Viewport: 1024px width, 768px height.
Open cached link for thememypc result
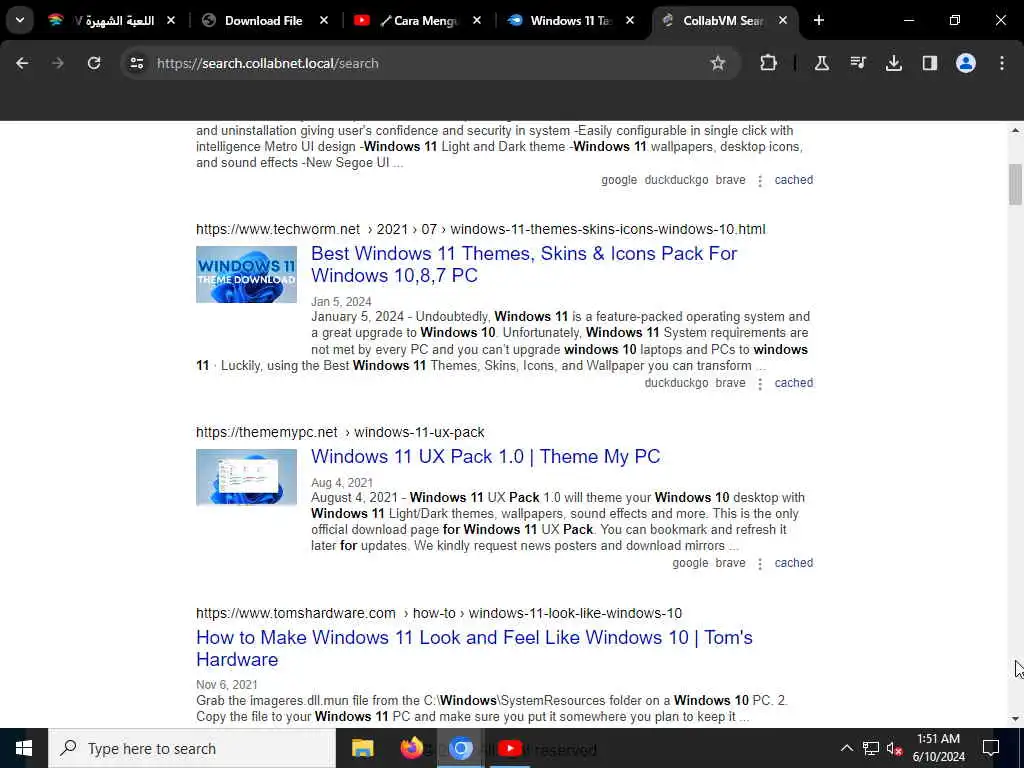(x=793, y=563)
